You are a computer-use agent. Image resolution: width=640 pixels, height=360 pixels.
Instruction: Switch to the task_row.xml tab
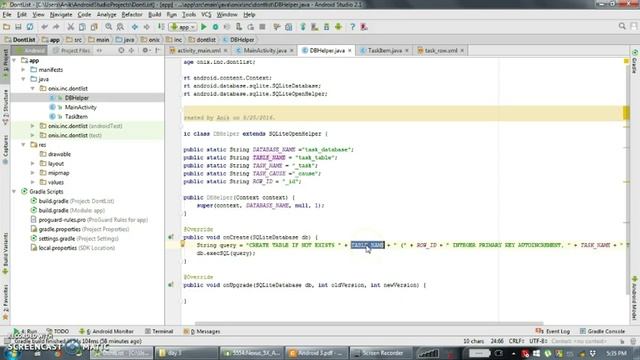[x=441, y=51]
